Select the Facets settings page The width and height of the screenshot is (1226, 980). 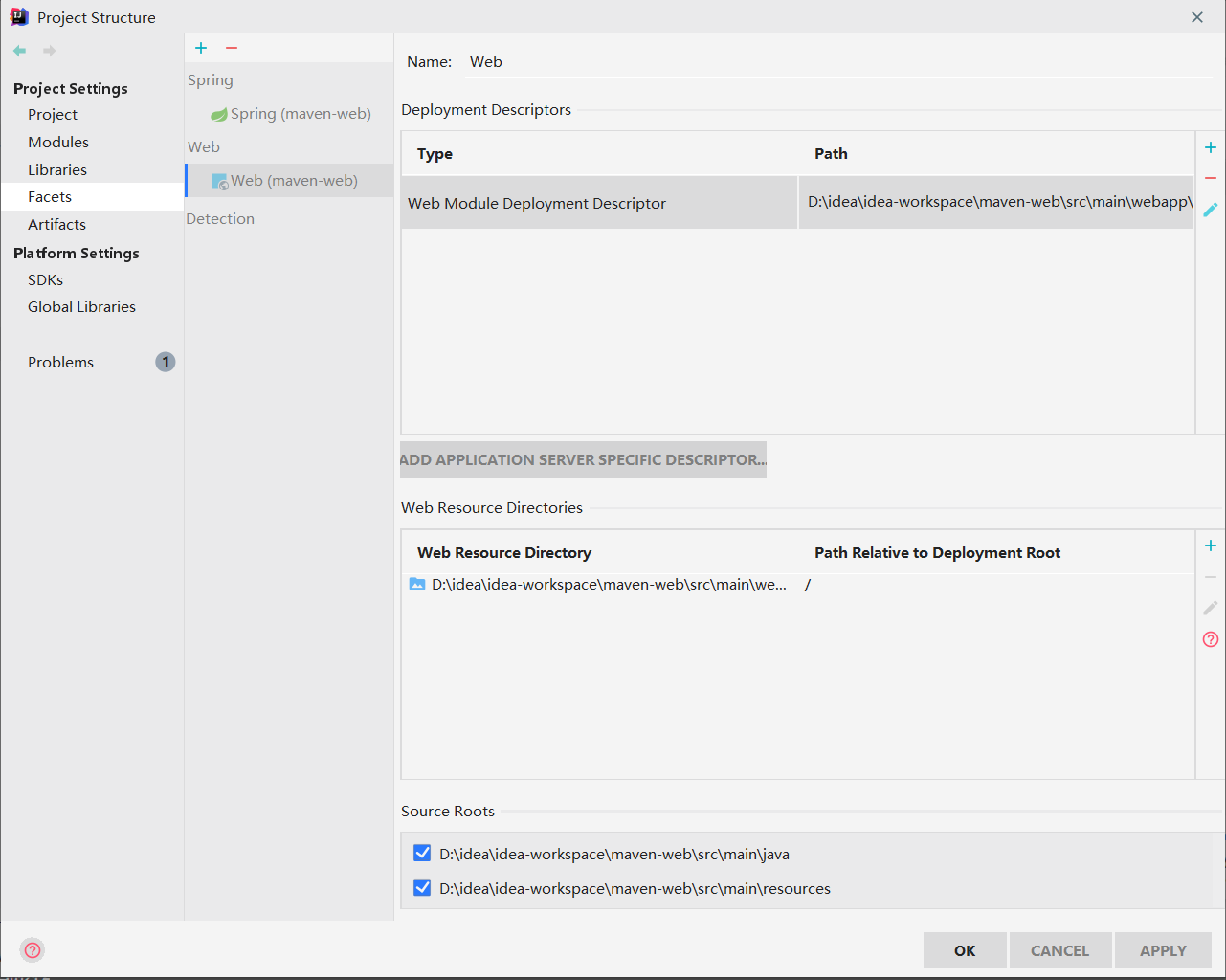(x=92, y=196)
